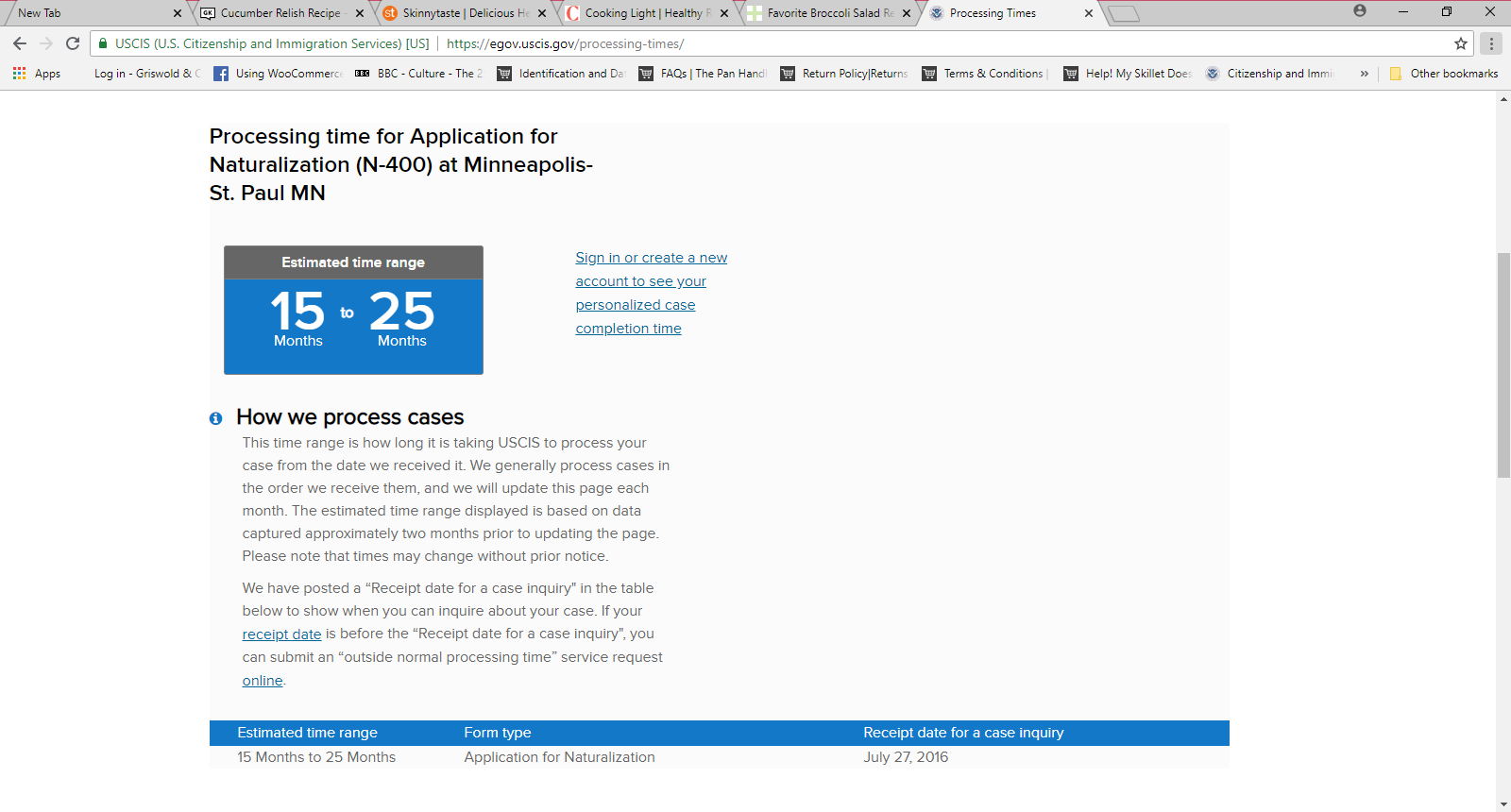
Task: Open a new browser tab
Action: click(1124, 13)
